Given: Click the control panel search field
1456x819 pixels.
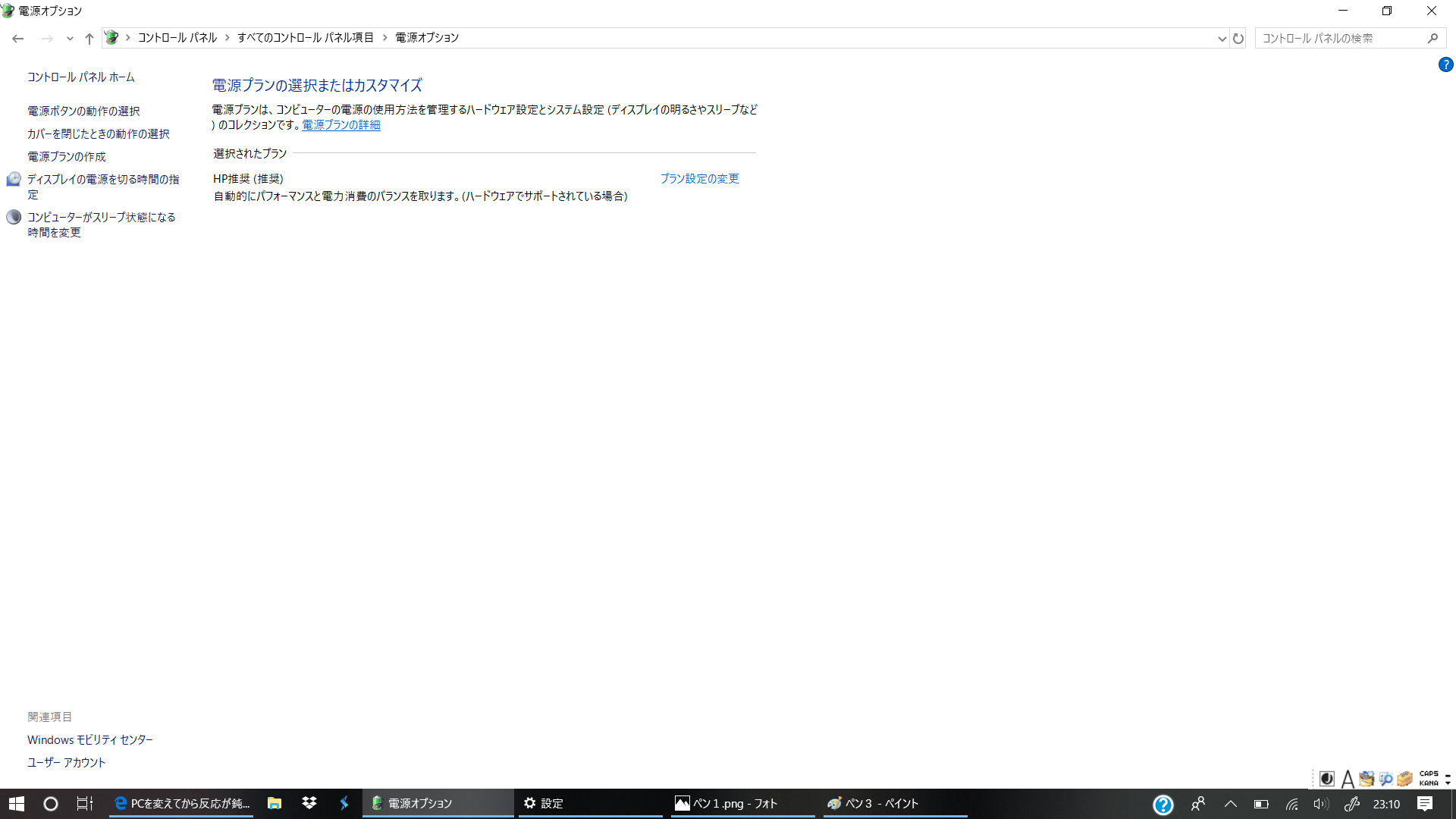Looking at the screenshot, I should pos(1338,38).
